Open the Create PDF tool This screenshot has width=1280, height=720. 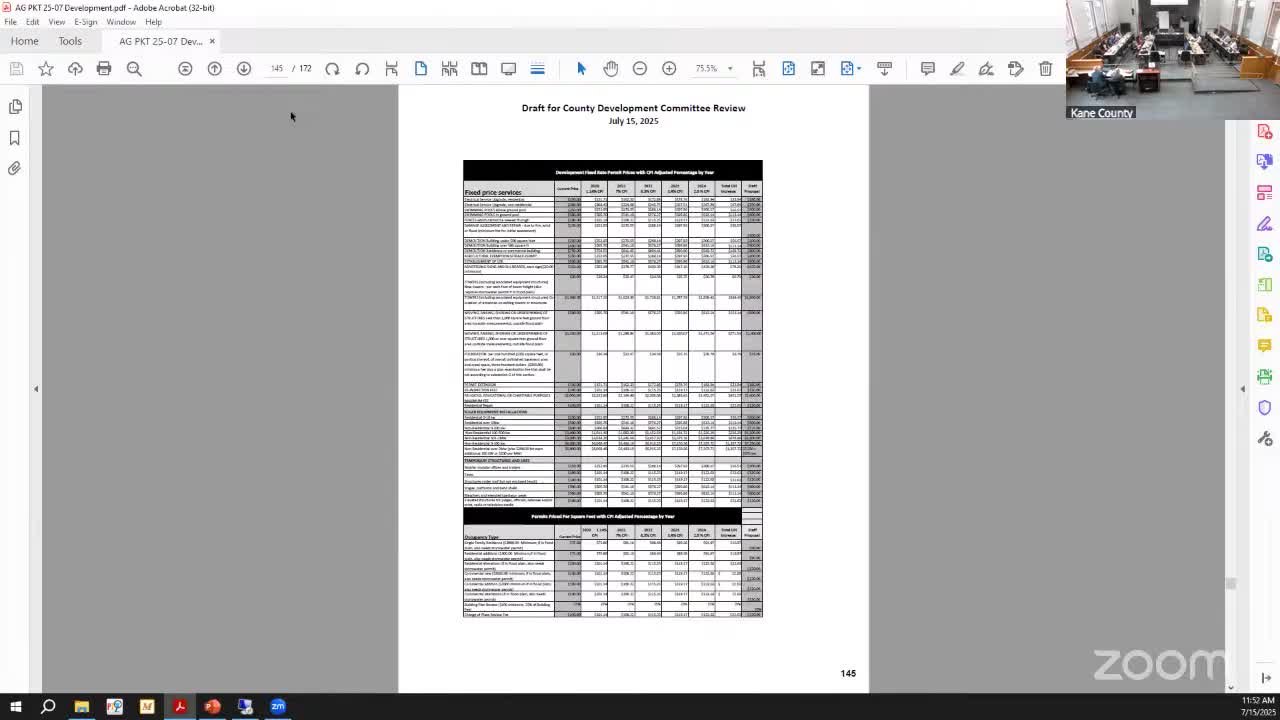pos(1265,131)
